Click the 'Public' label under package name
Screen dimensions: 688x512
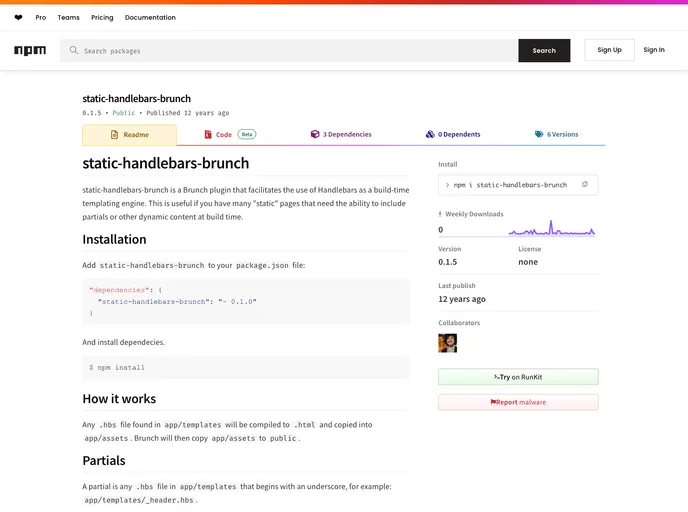pos(123,113)
